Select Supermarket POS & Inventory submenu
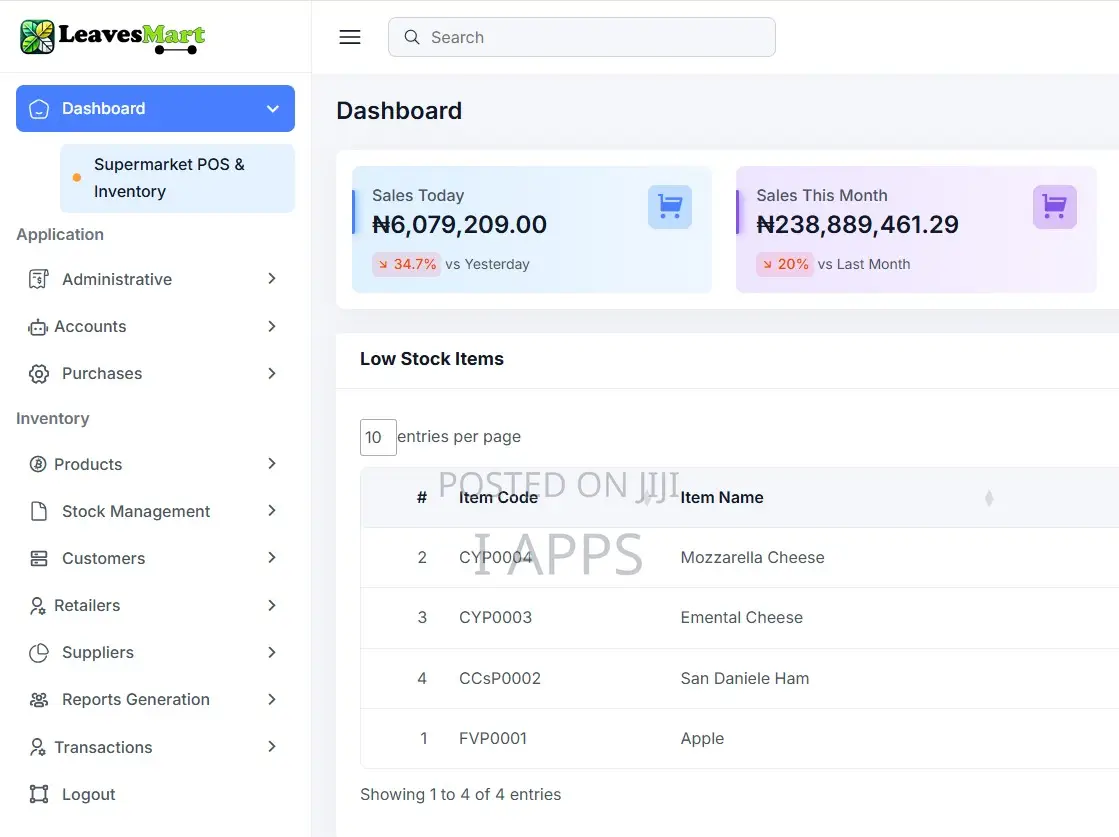This screenshot has height=837, width=1119. (177, 178)
